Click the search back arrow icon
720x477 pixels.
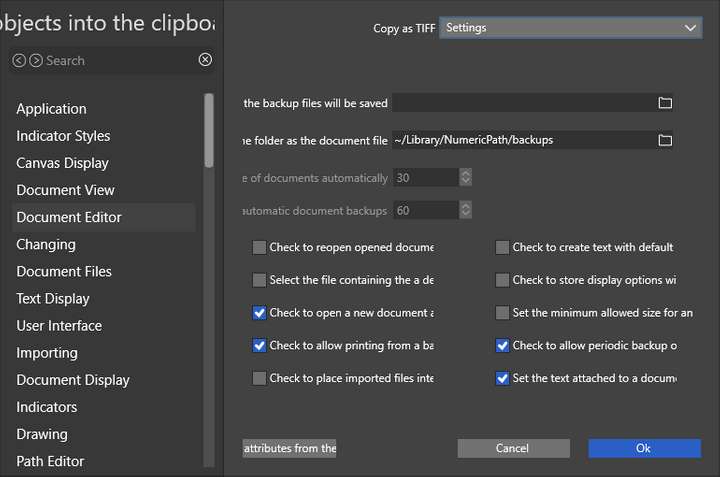click(x=19, y=60)
